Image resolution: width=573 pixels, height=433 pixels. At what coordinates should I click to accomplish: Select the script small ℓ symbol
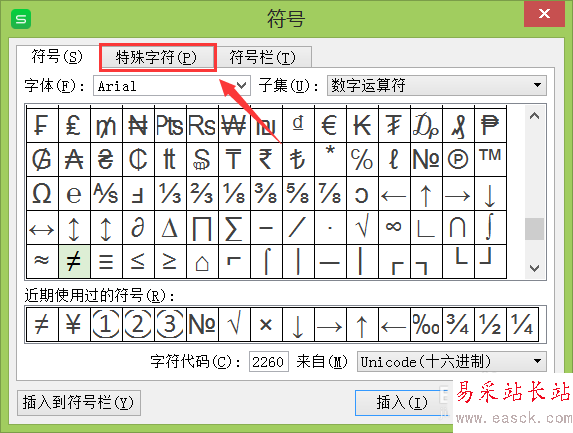click(x=394, y=160)
